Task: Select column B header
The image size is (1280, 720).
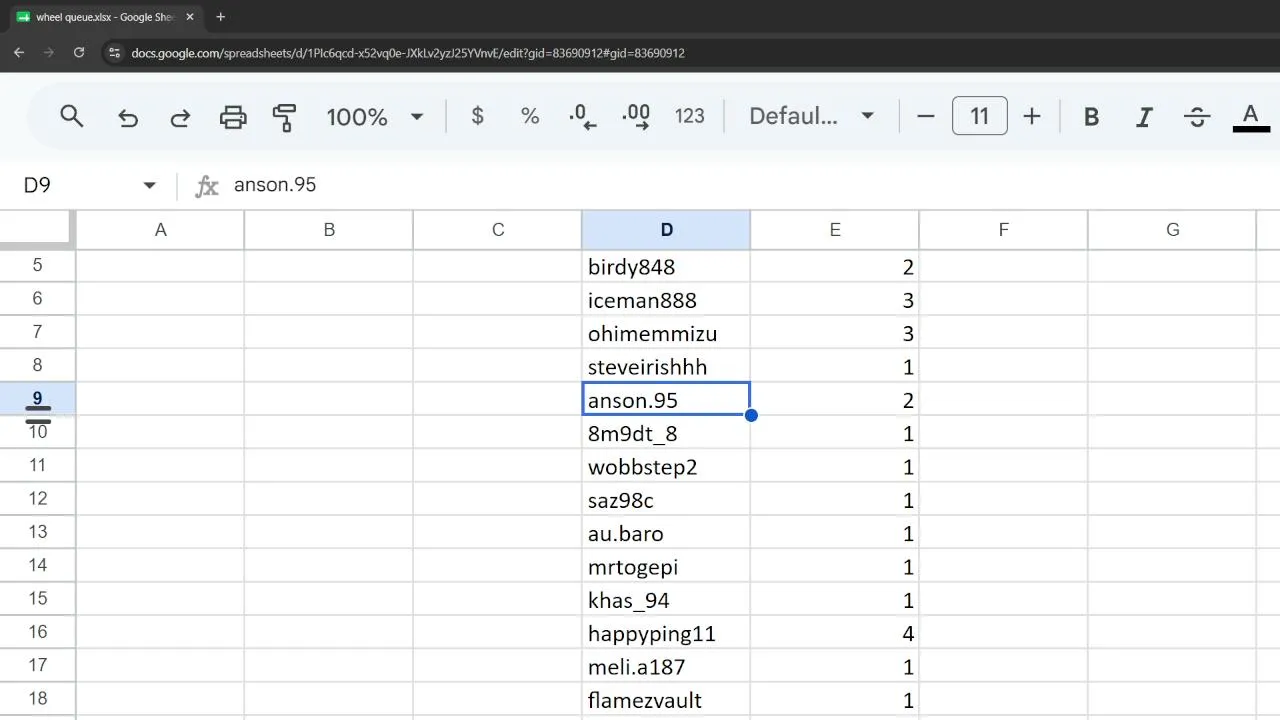Action: pos(329,230)
